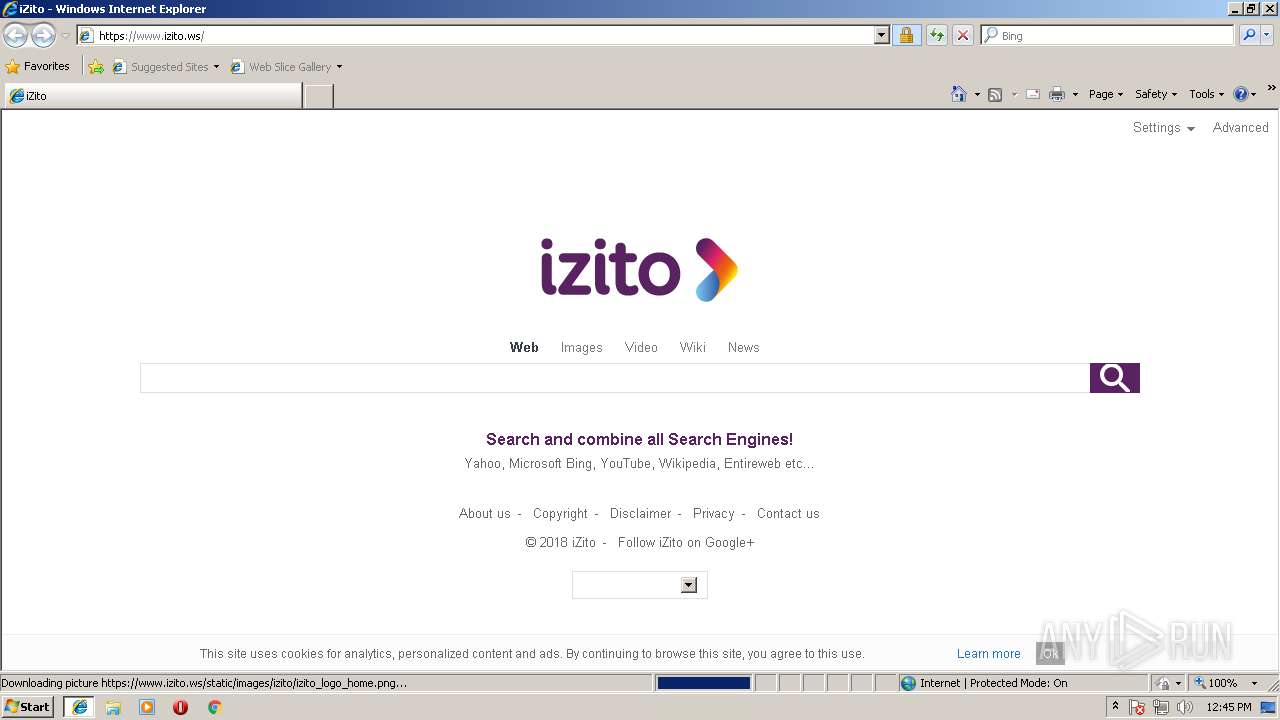Click the red Stop loading icon
This screenshot has height=720, width=1280.
[962, 35]
